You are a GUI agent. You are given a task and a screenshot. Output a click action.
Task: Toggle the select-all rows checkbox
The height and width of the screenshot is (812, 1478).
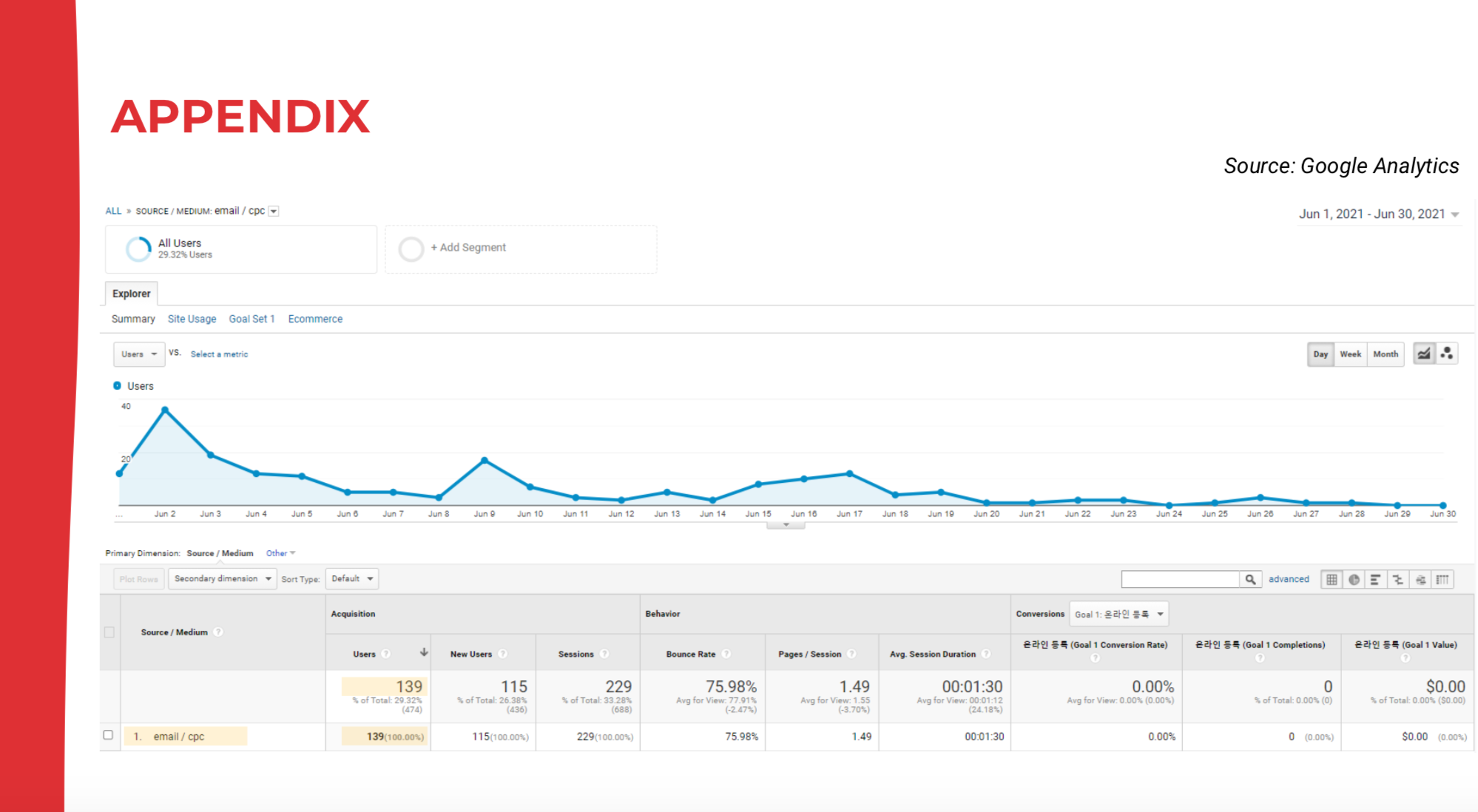109,632
